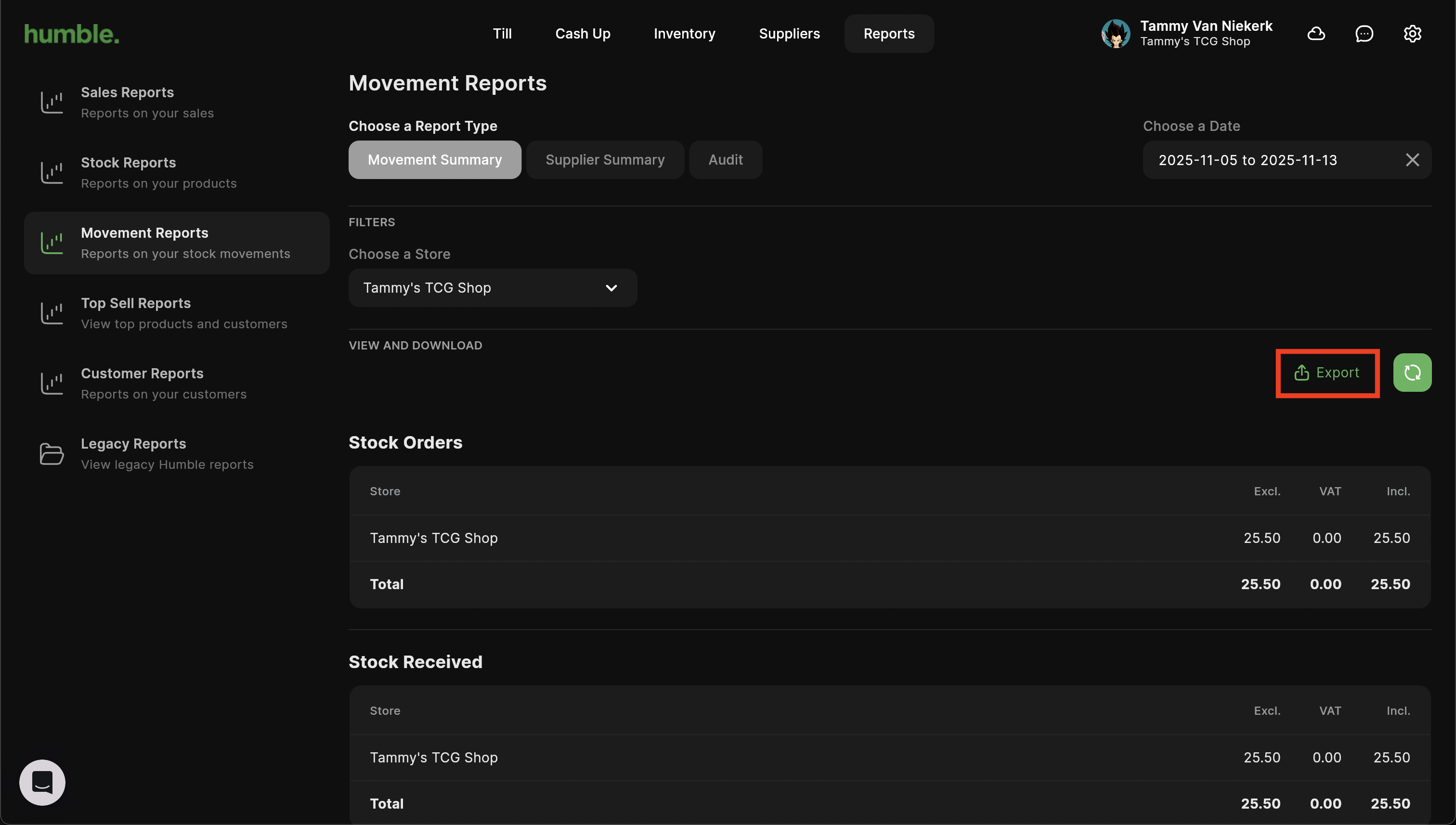Screen dimensions: 1456x825
Task: Open Sales Reports in the sidebar
Action: (147, 102)
